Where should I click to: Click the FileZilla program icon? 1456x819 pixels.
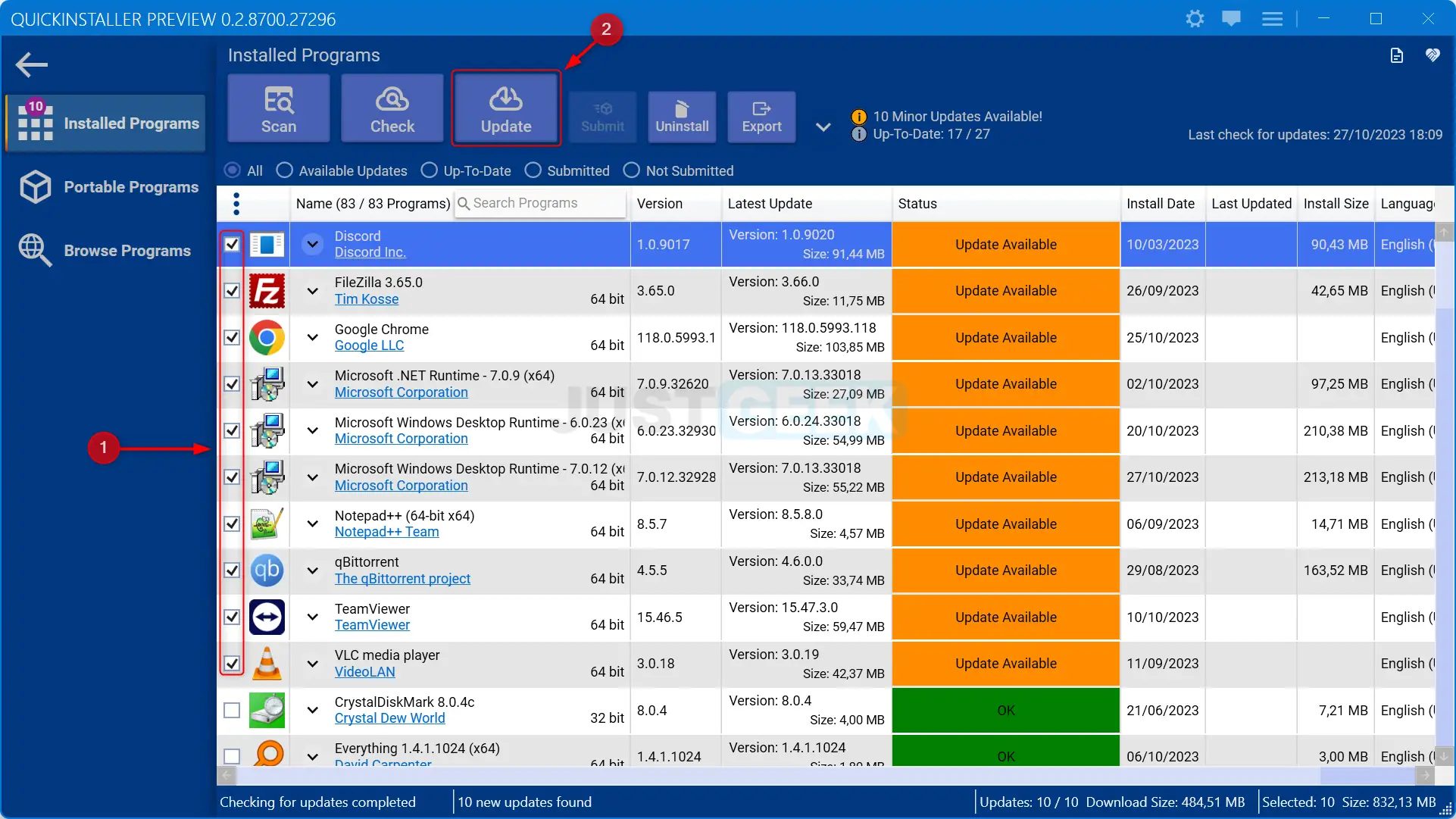point(267,291)
